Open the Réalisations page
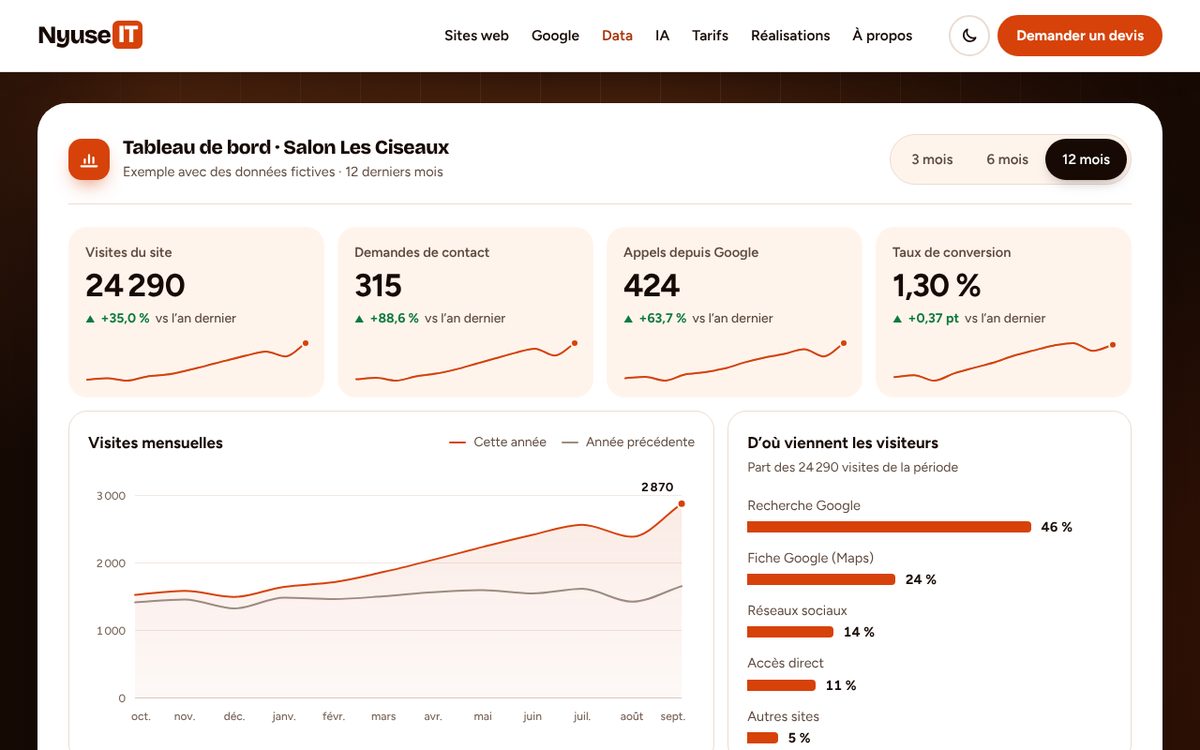 [790, 35]
